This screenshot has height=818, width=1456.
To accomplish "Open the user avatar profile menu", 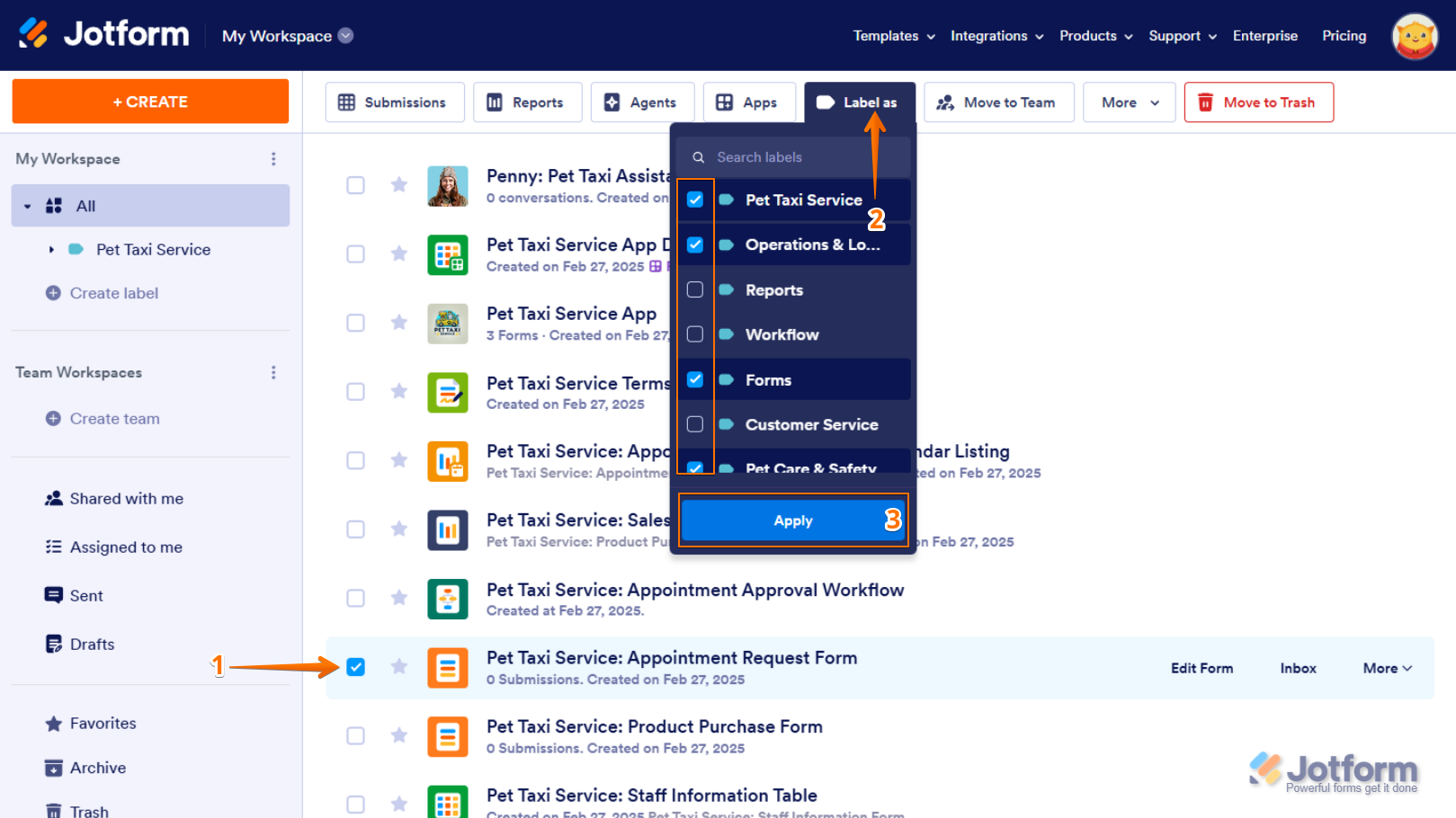I will pos(1414,36).
